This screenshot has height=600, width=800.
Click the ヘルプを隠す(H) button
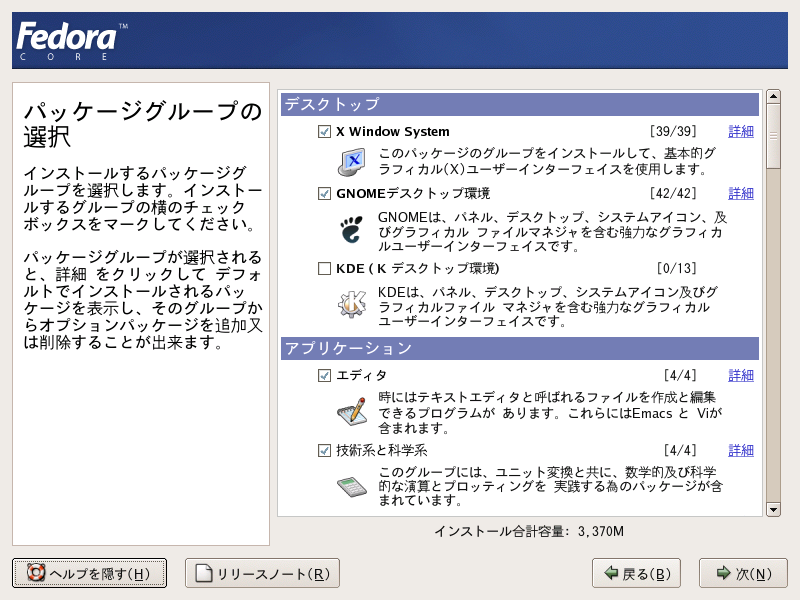(x=89, y=573)
